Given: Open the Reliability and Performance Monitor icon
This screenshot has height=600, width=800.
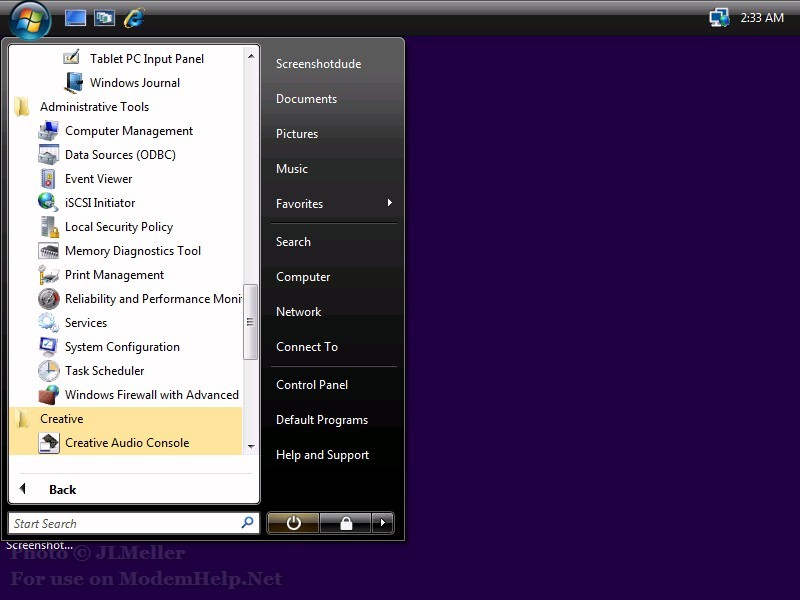Looking at the screenshot, I should pos(48,299).
